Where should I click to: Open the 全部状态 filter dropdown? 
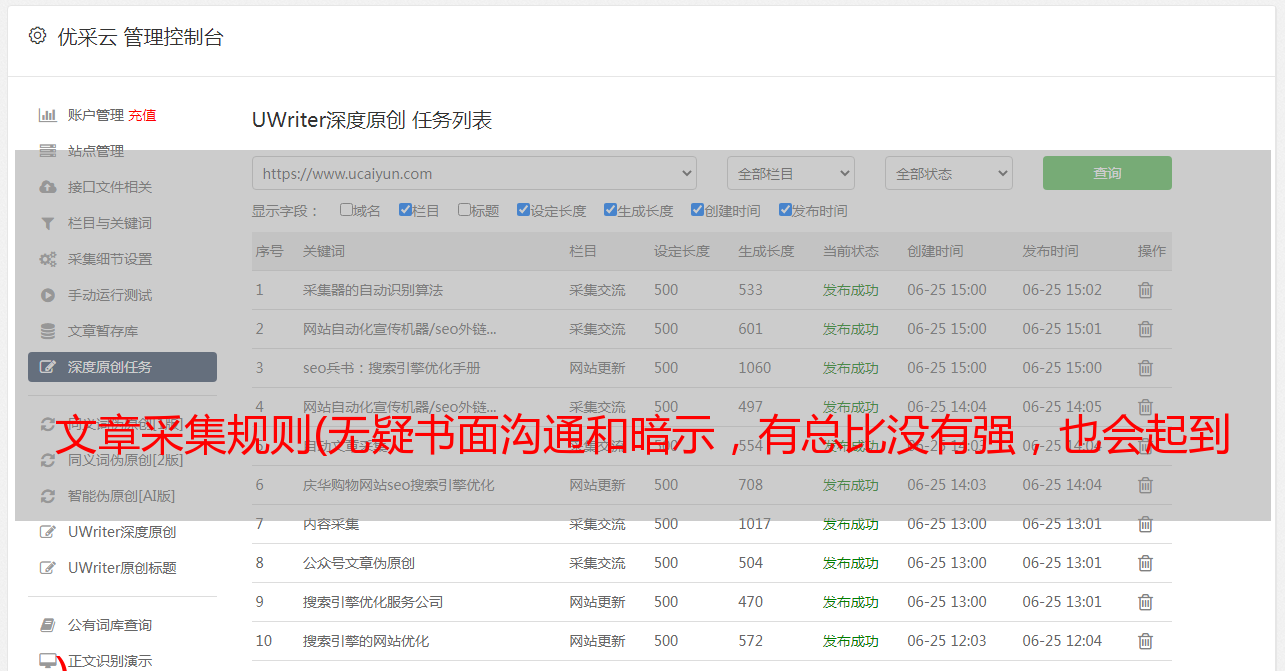(x=948, y=173)
